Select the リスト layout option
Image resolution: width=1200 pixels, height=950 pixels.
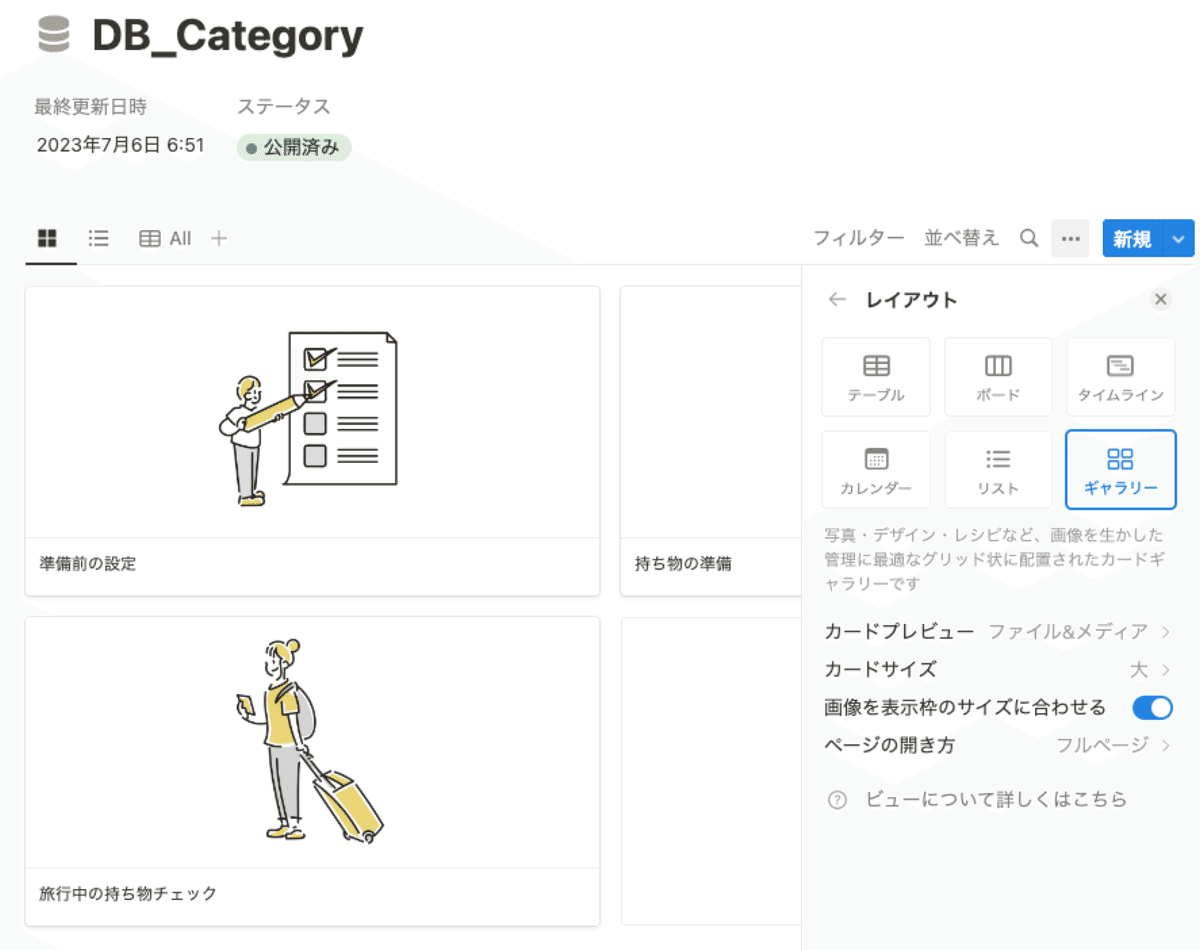(x=998, y=469)
